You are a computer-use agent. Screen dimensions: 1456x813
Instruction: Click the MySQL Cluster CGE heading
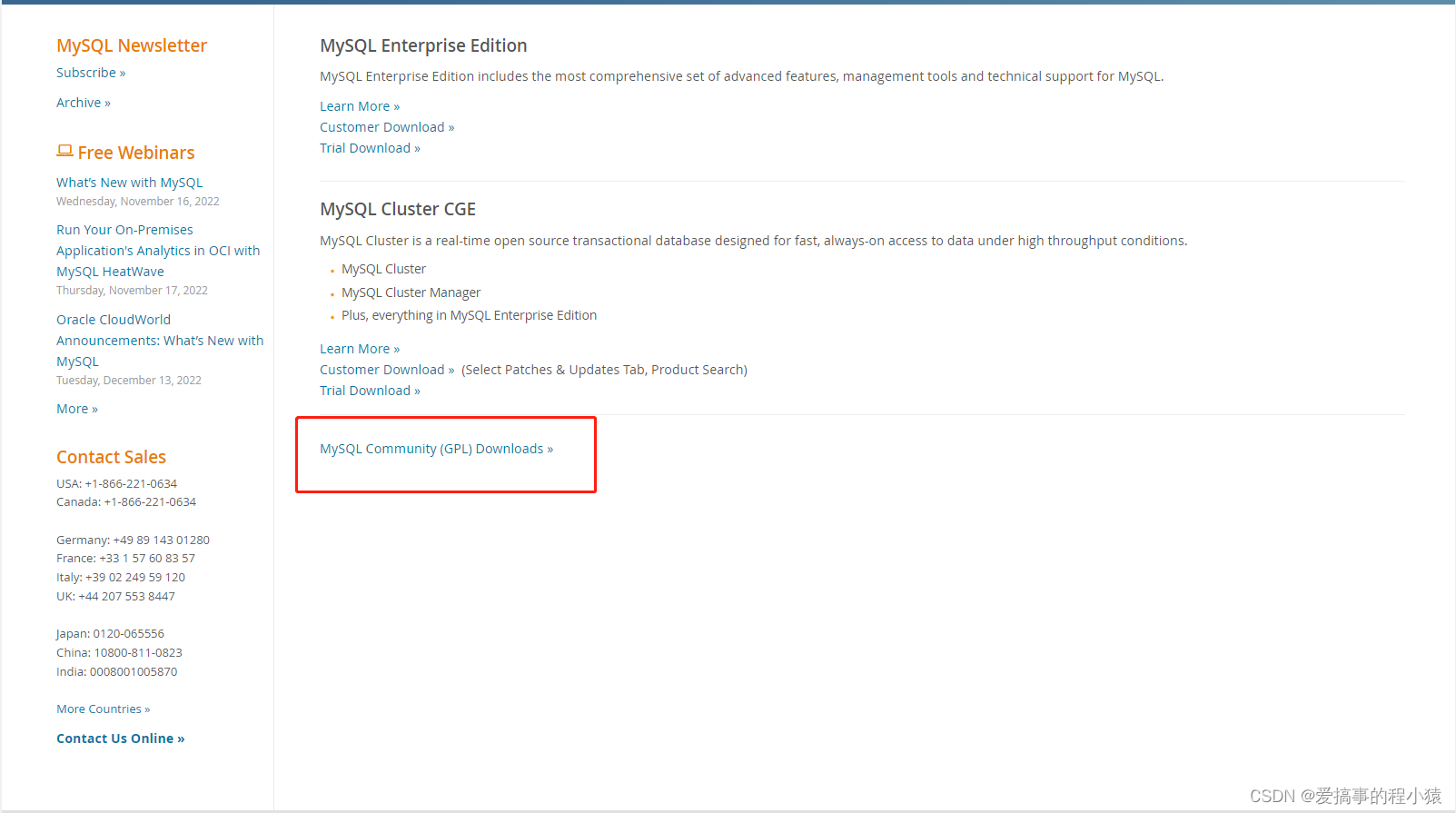[x=398, y=209]
